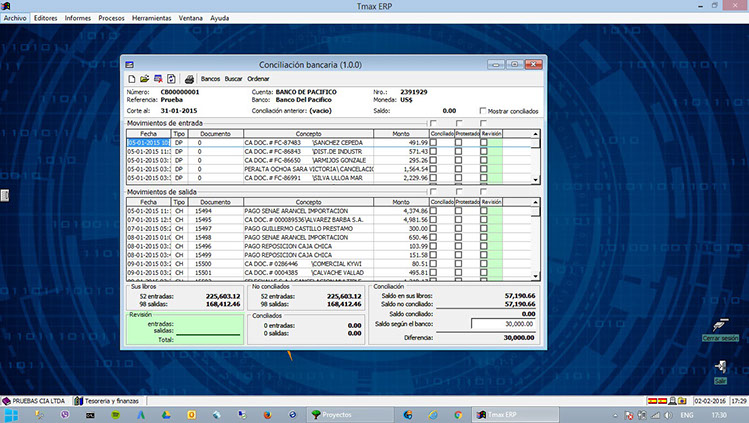This screenshot has width=749, height=423.
Task: Open the Herramientas menu
Action: [151, 18]
